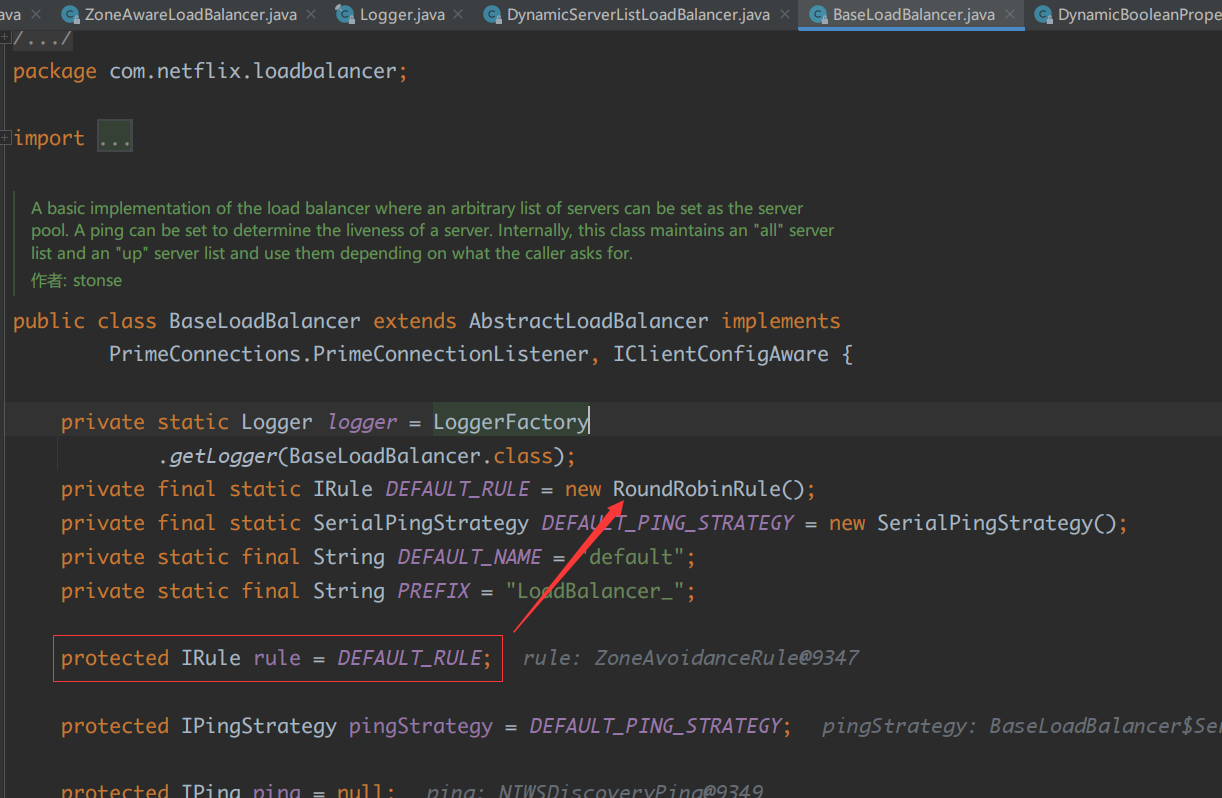Click DynamicServerListLoadBalancer.java class file icon
The height and width of the screenshot is (798, 1222).
pos(492,14)
